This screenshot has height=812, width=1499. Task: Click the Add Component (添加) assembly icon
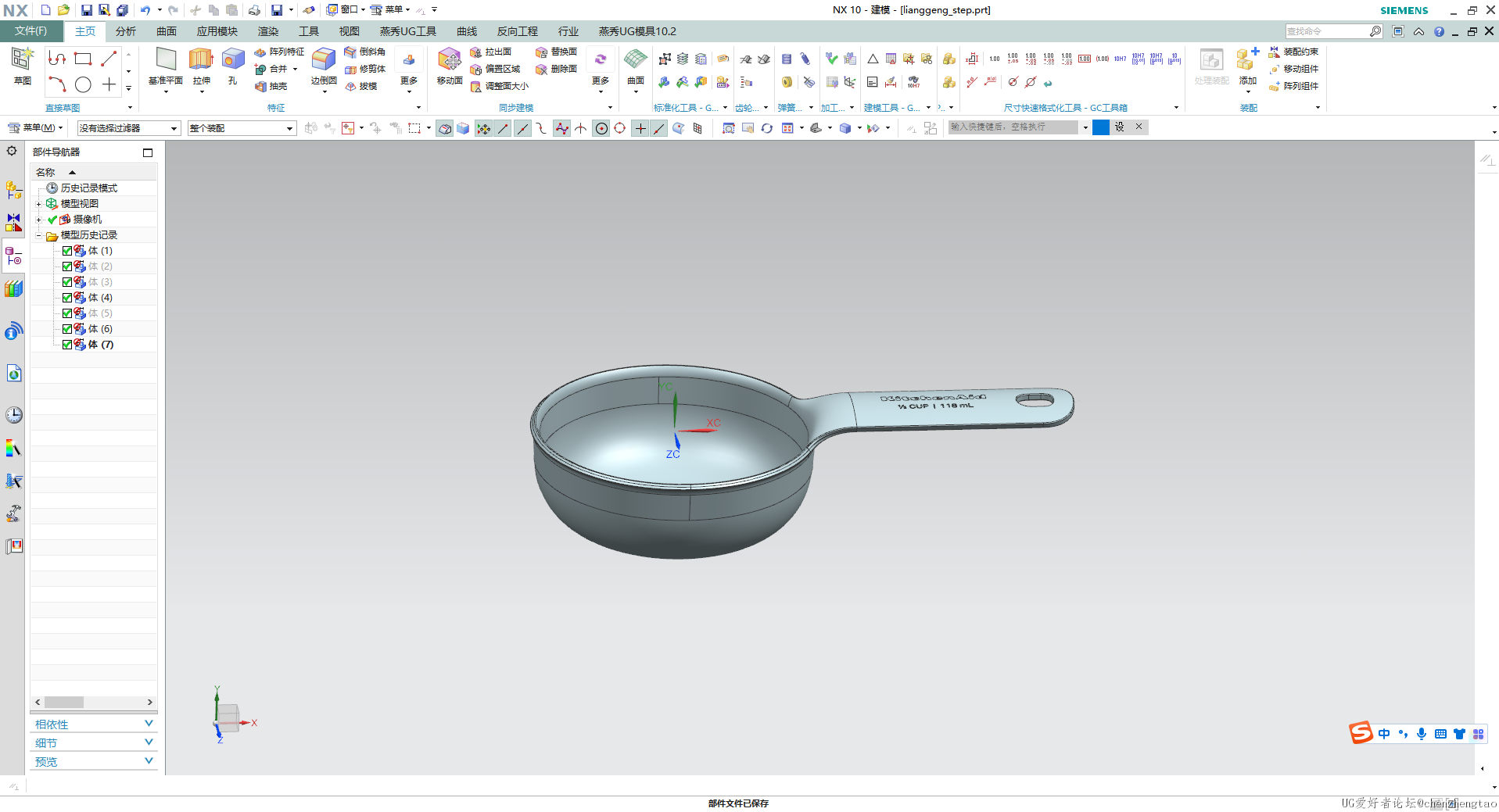pyautogui.click(x=1248, y=66)
